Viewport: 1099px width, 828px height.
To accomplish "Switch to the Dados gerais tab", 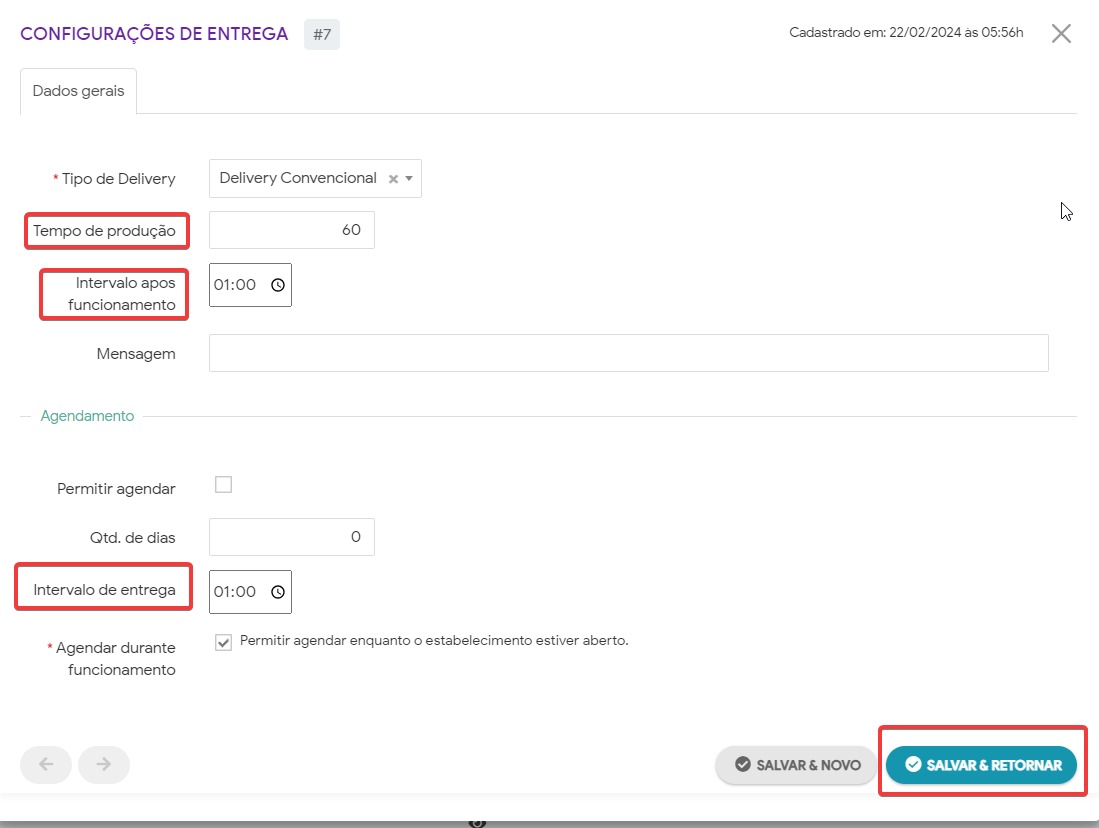I will pos(79,91).
